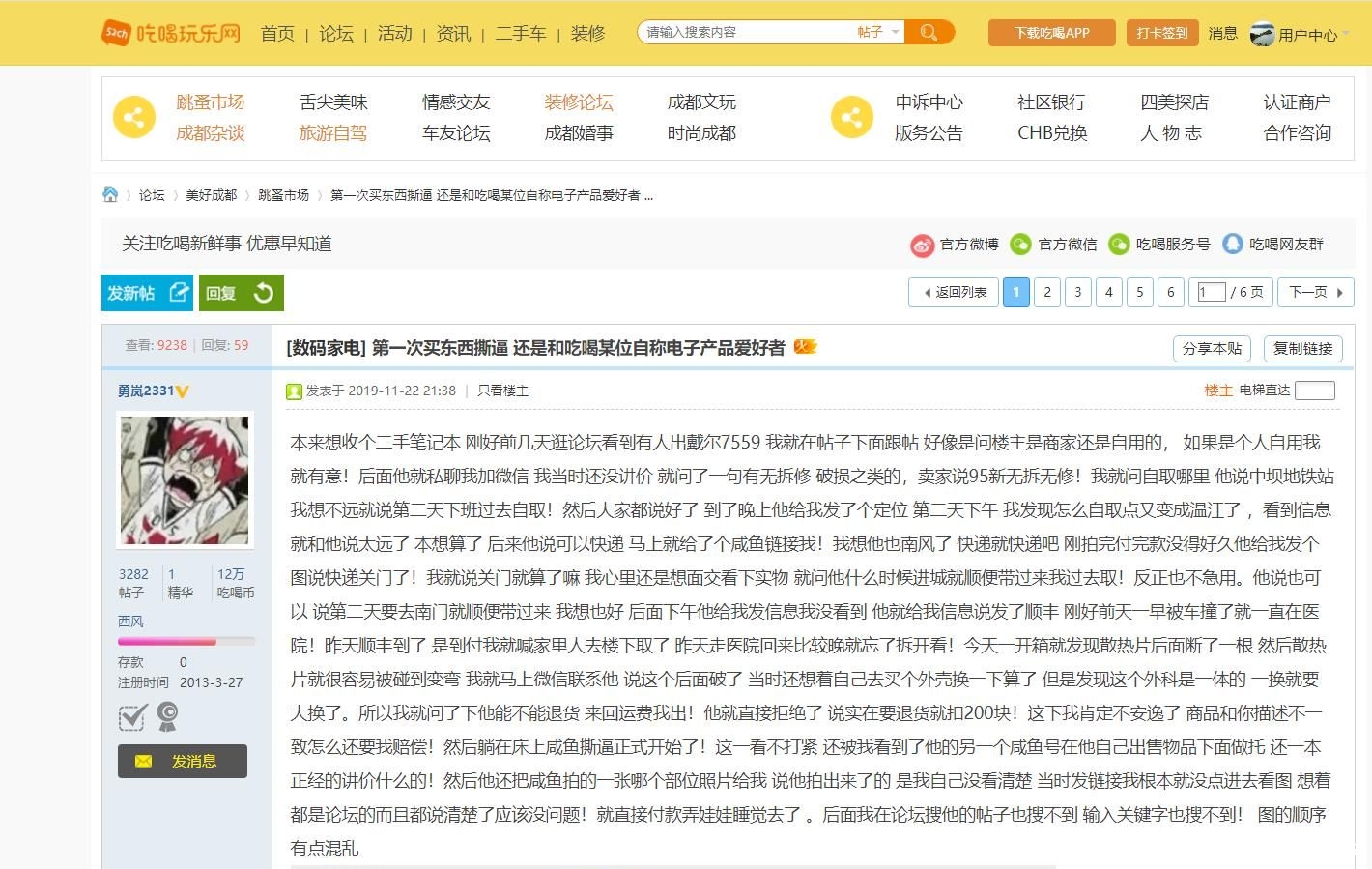This screenshot has height=869, width=1372.
Task: Open 活动 in top navigation
Action: pyautogui.click(x=395, y=33)
